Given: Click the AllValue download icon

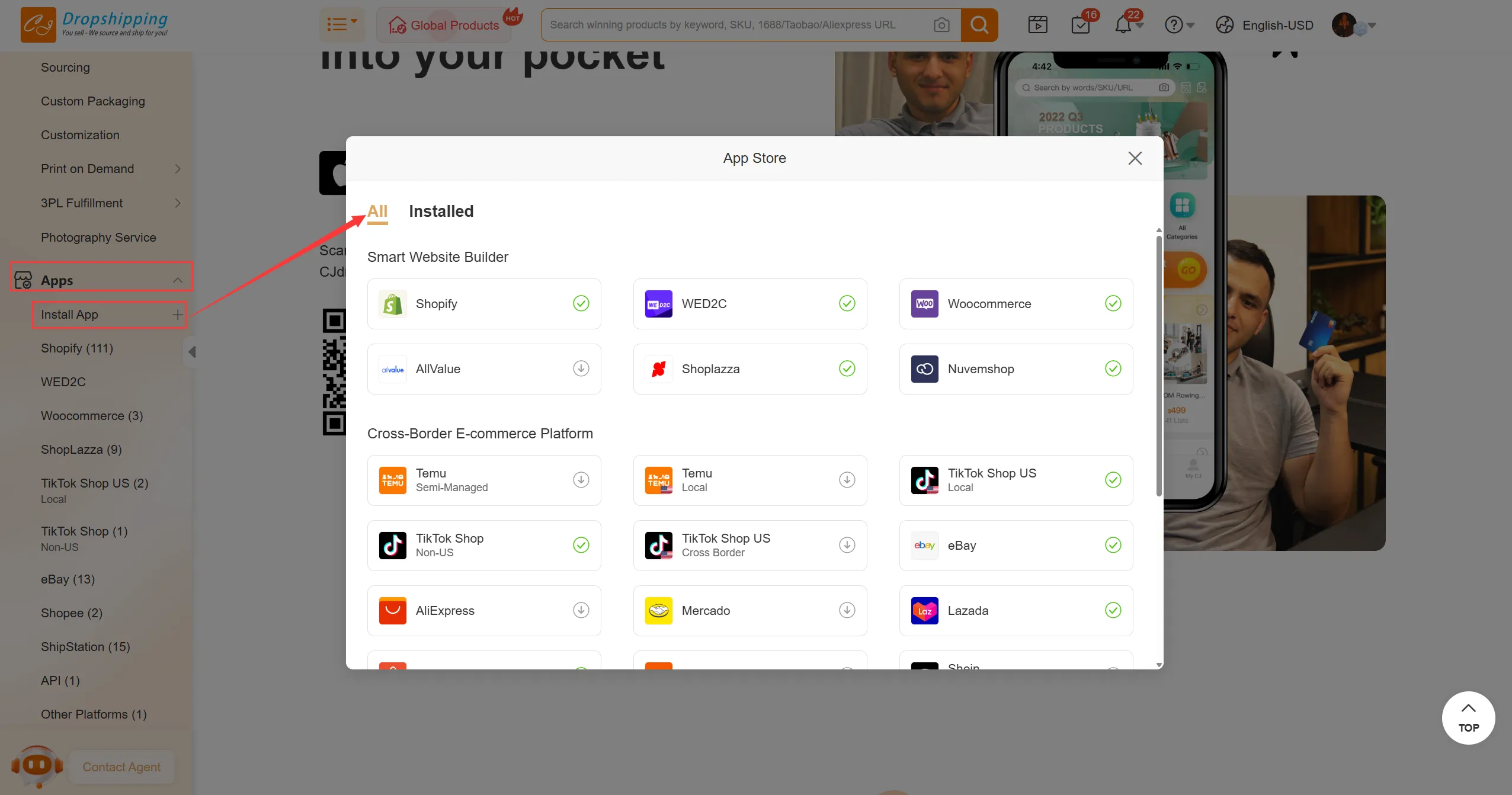Looking at the screenshot, I should [x=581, y=368].
